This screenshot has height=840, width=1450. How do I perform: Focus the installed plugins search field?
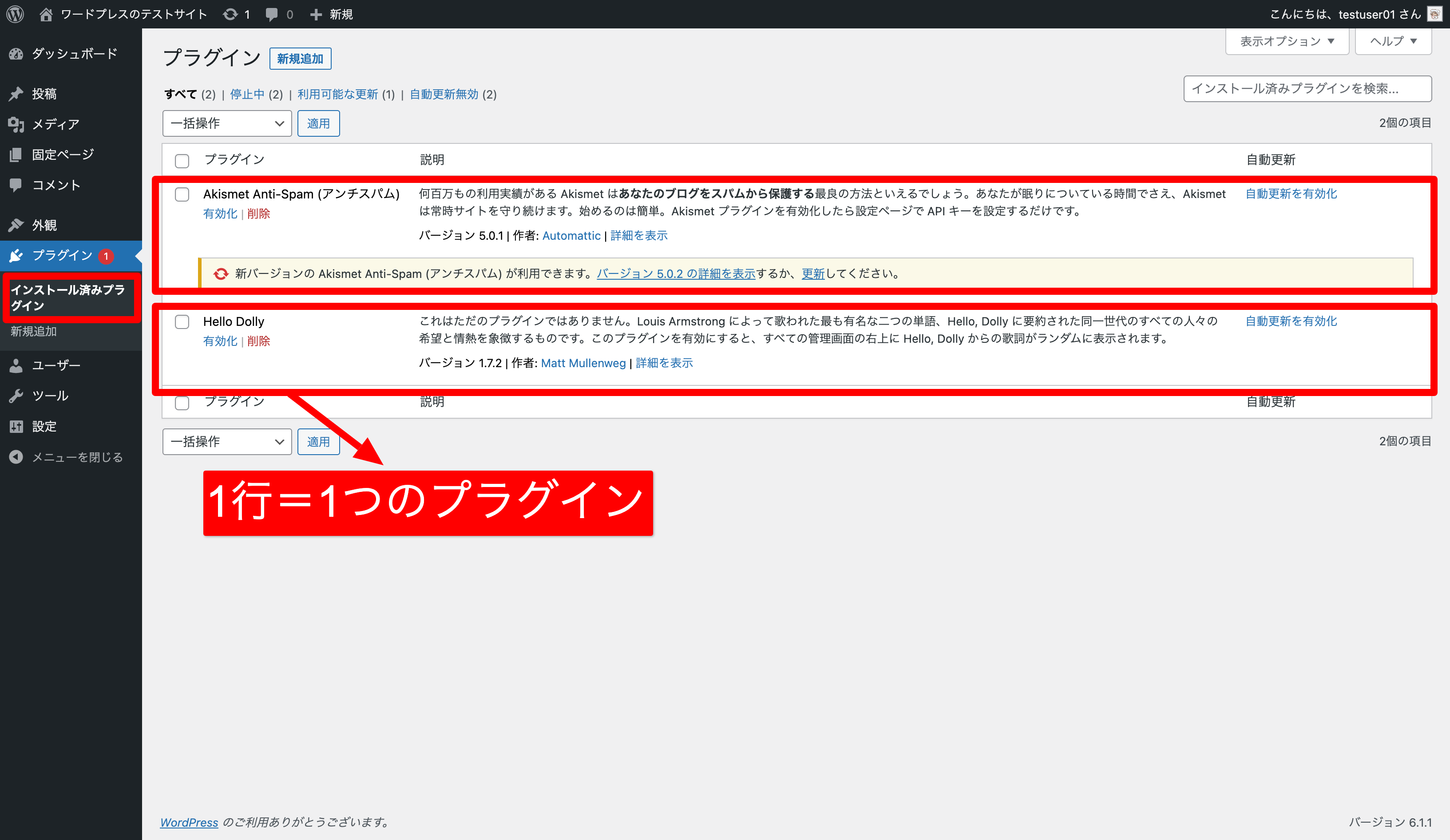coord(1307,89)
